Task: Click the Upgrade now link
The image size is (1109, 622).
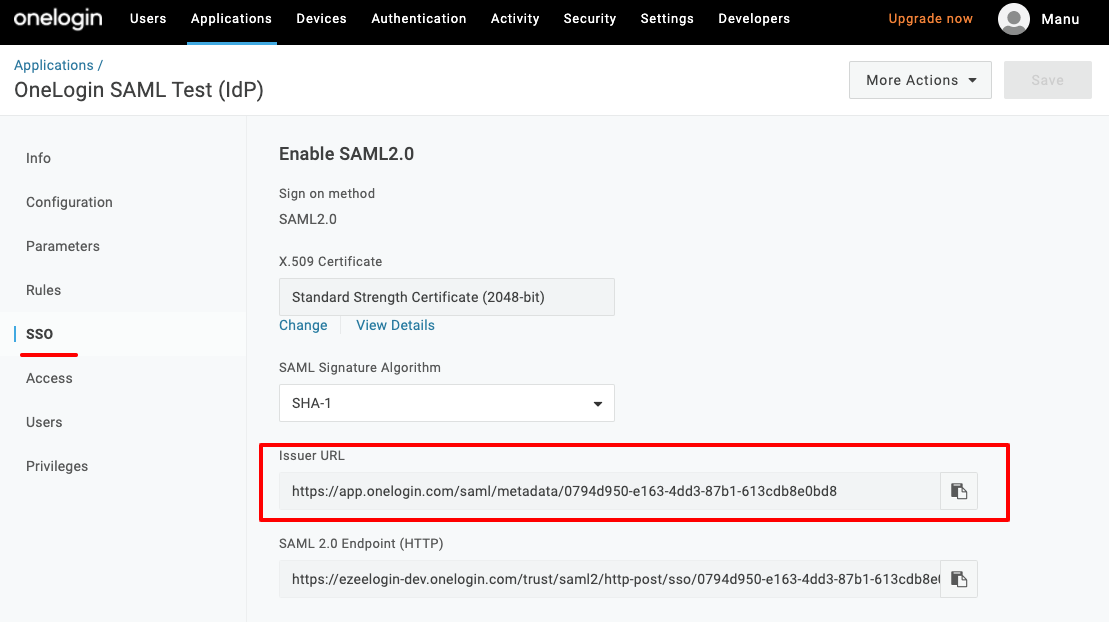Action: (930, 19)
